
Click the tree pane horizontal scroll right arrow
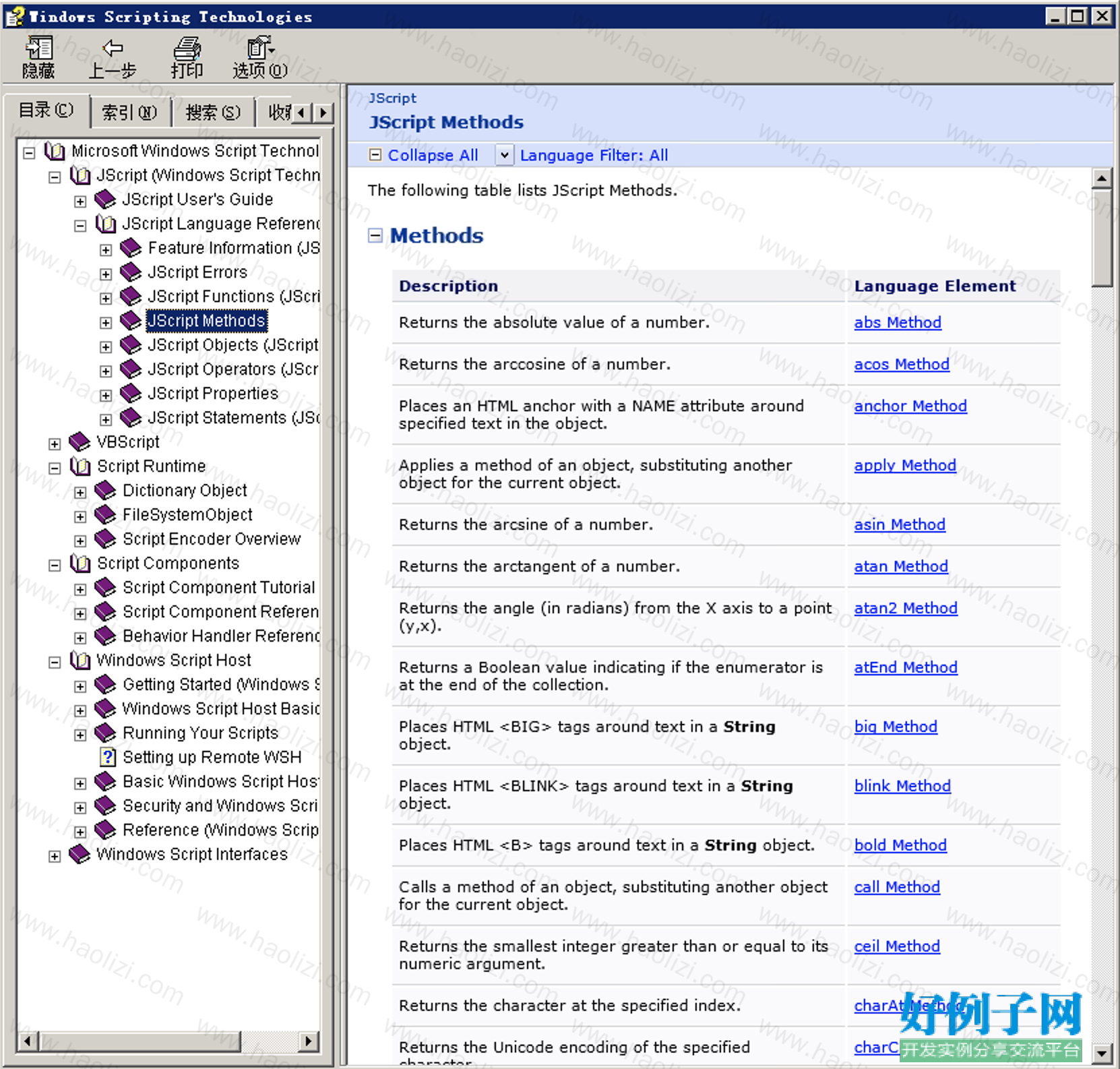(308, 1041)
